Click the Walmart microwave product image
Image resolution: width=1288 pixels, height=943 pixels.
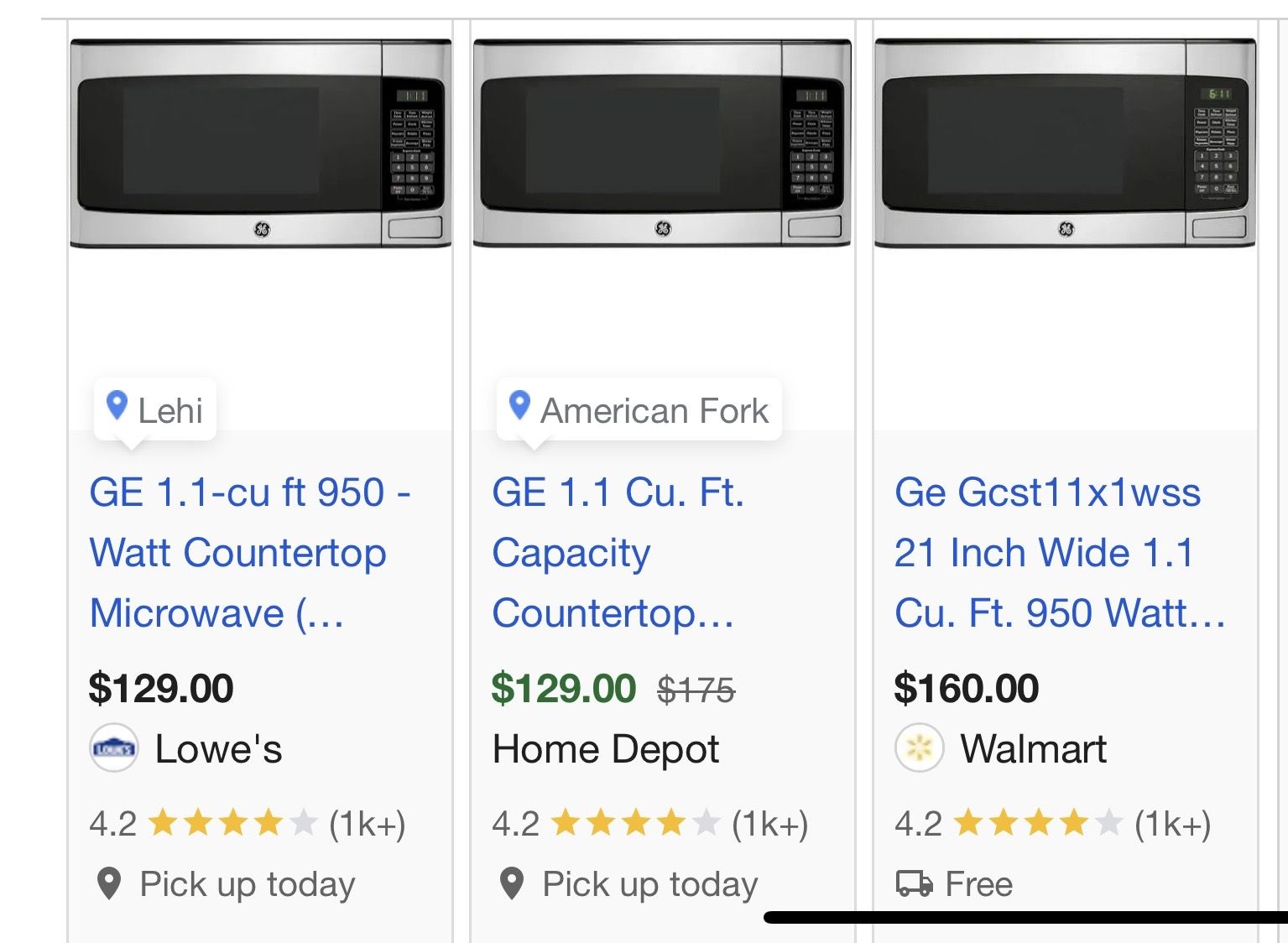click(1065, 143)
